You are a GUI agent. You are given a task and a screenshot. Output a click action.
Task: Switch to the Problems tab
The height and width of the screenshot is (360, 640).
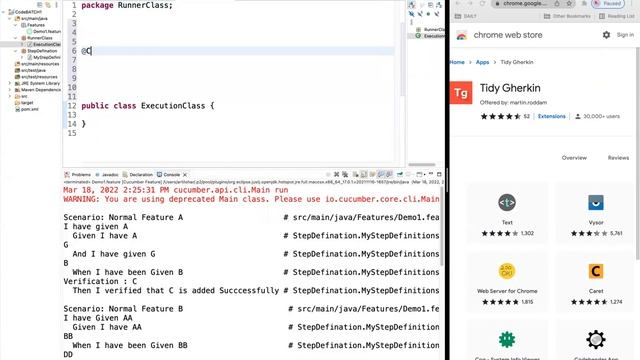coord(78,175)
